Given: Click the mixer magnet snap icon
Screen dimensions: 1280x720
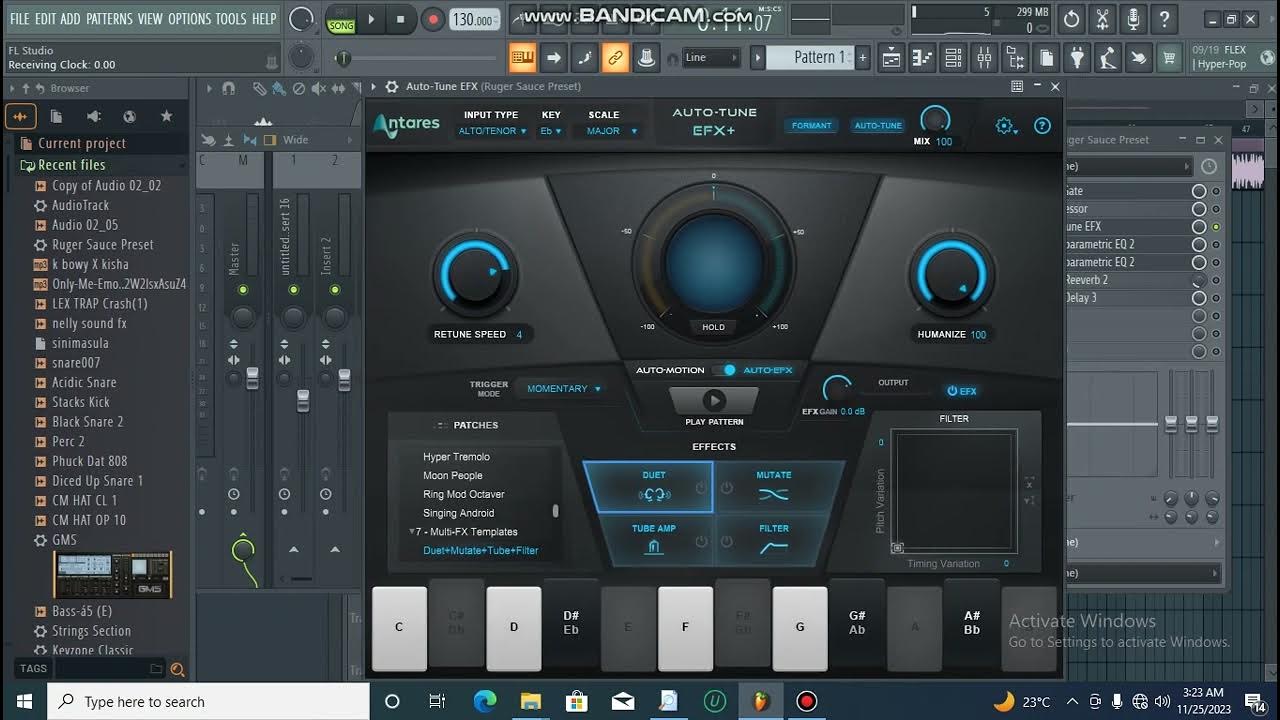Looking at the screenshot, I should (x=228, y=88).
